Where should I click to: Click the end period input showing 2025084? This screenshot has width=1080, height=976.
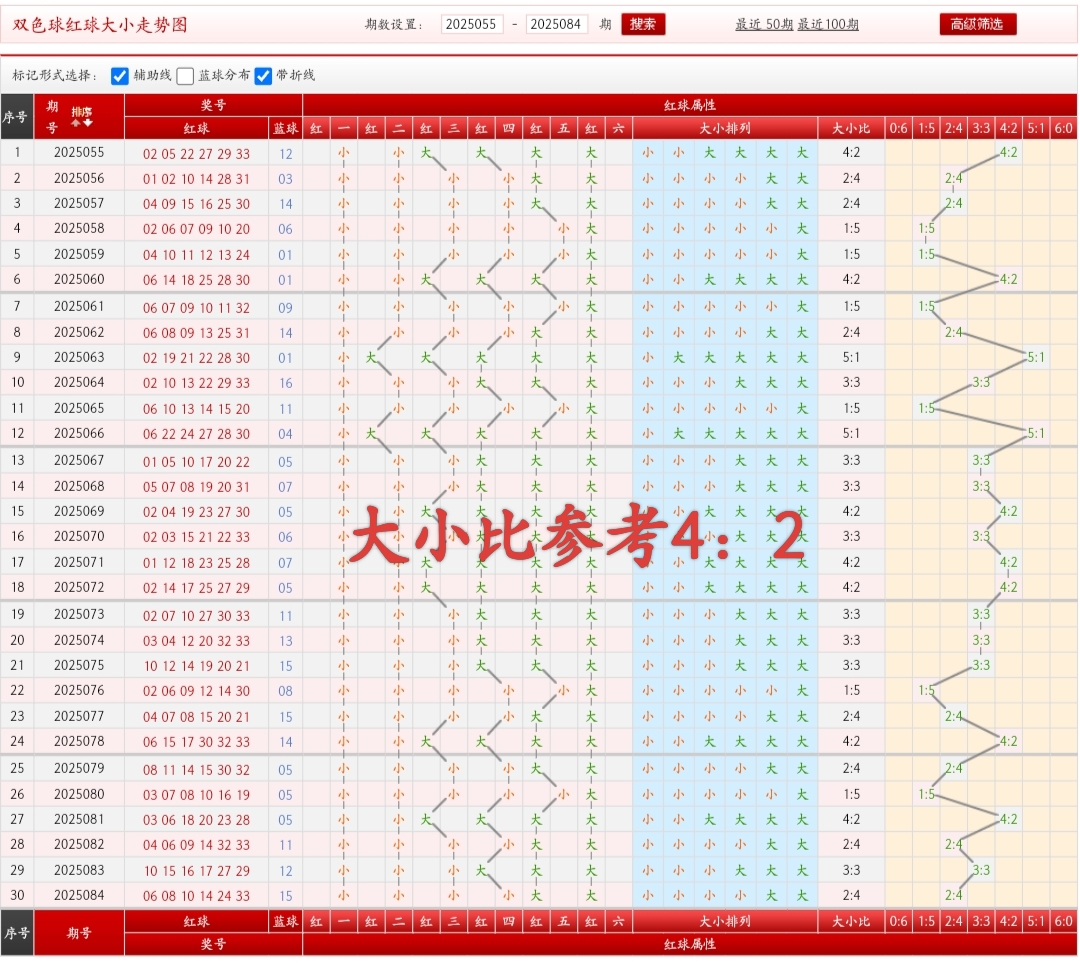(554, 24)
